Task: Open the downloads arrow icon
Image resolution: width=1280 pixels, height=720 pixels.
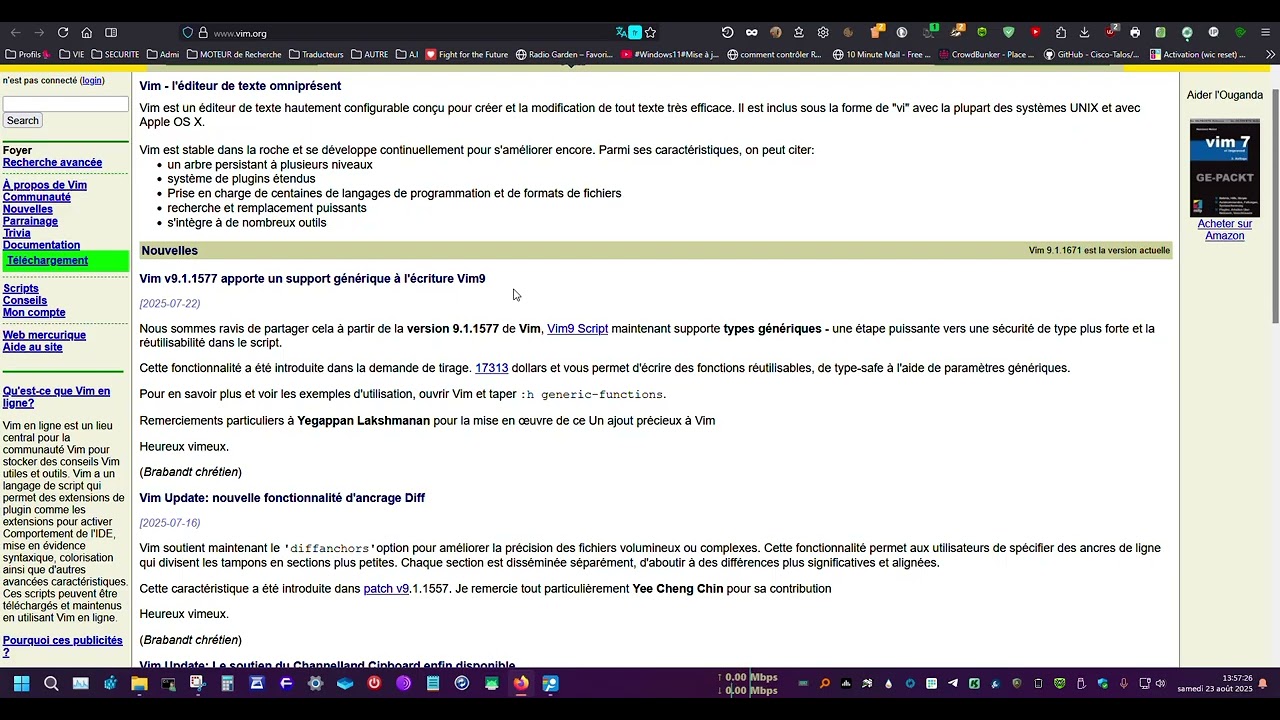Action: point(1084,33)
